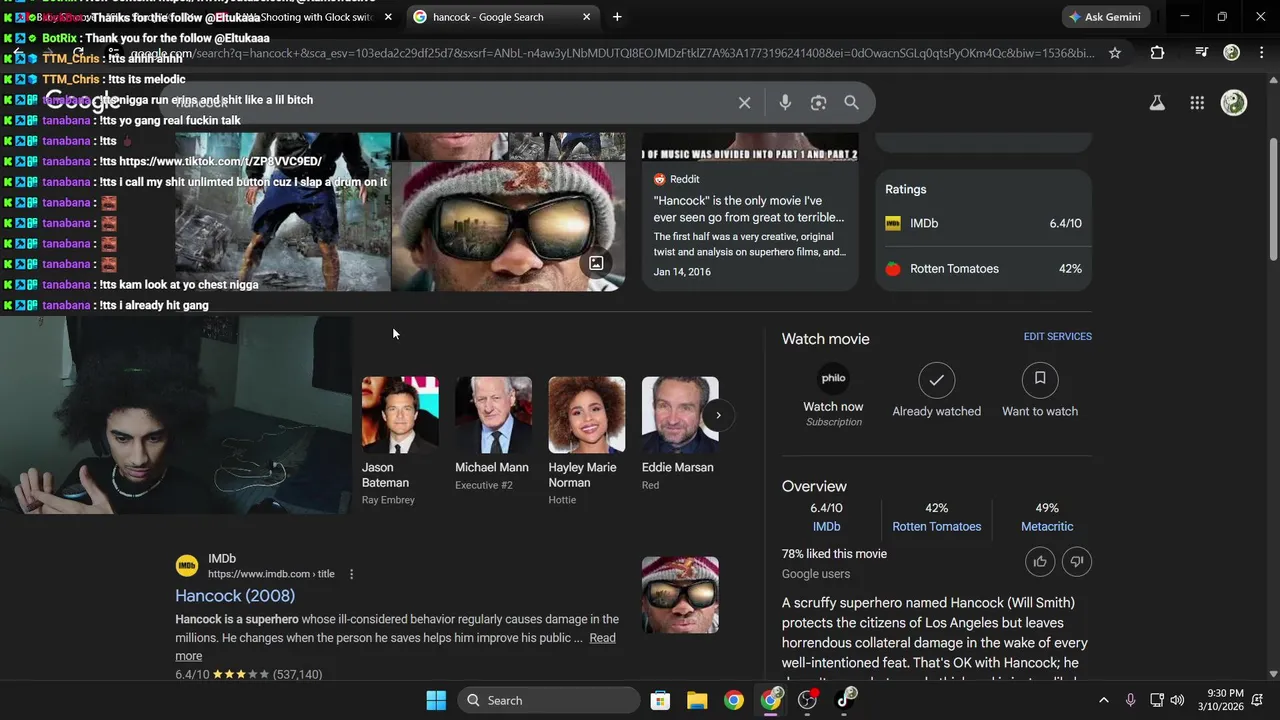This screenshot has width=1280, height=720.
Task: Click the taskbar Search box
Action: click(x=549, y=700)
